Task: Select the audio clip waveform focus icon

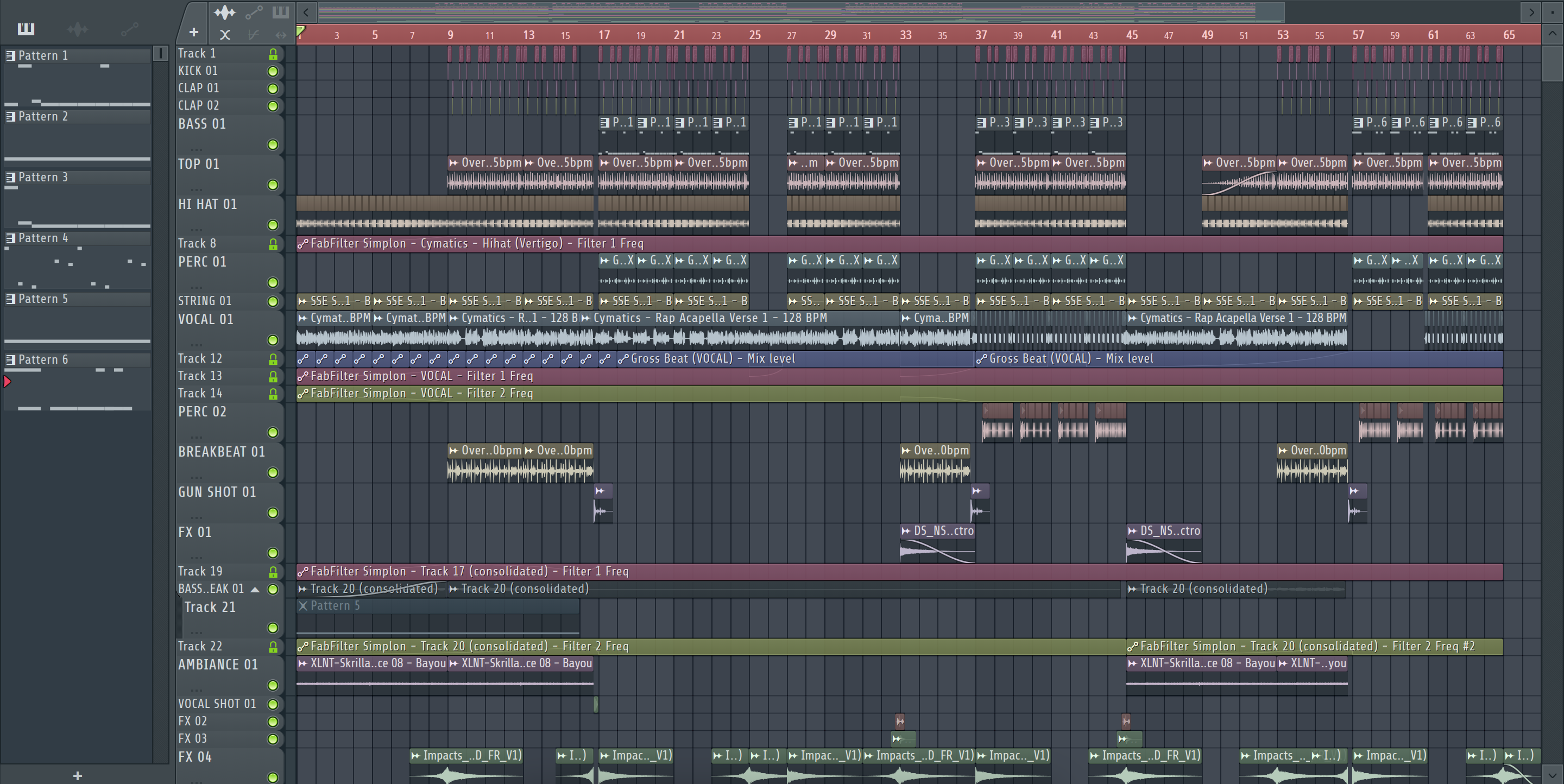Action: click(x=225, y=12)
